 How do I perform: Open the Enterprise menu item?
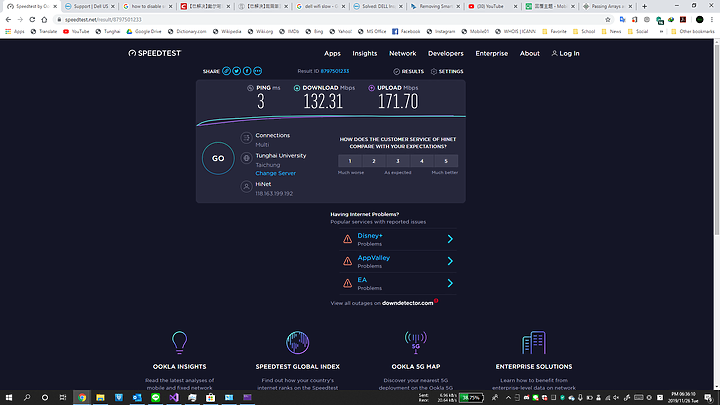pos(492,53)
